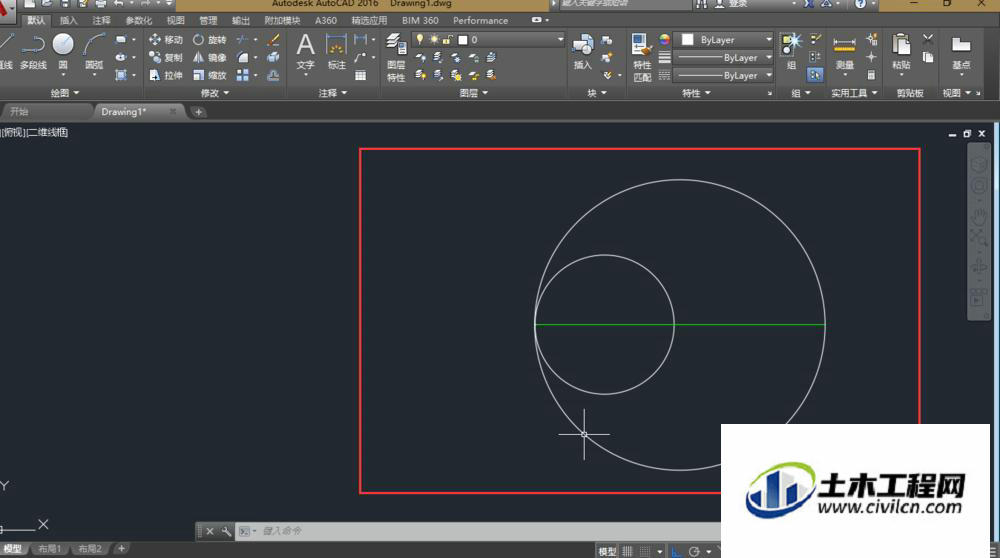Click the Mirror (镜像) tool
1000x558 pixels.
click(x=210, y=57)
